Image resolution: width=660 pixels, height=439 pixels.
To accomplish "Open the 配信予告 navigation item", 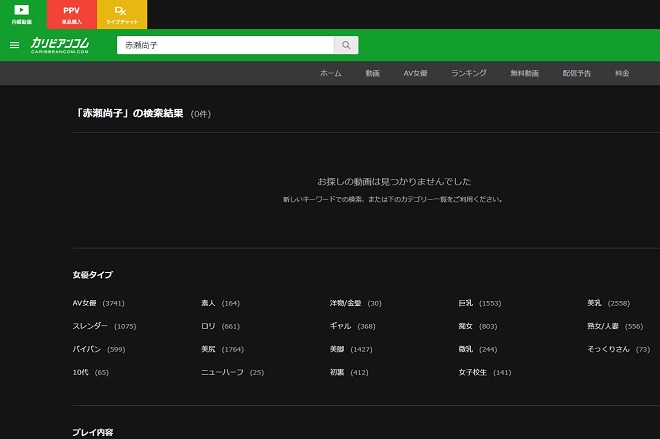I will pos(576,74).
